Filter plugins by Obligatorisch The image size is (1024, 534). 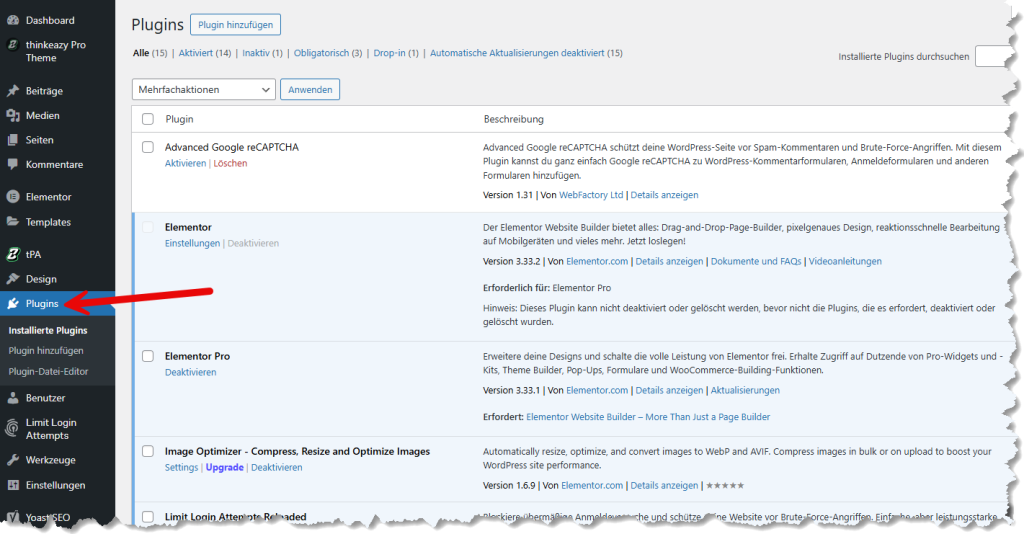(x=321, y=53)
